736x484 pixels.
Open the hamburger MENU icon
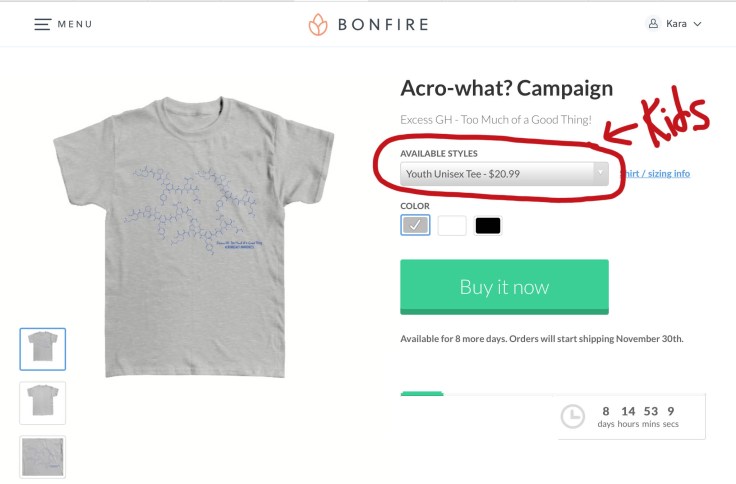42,24
